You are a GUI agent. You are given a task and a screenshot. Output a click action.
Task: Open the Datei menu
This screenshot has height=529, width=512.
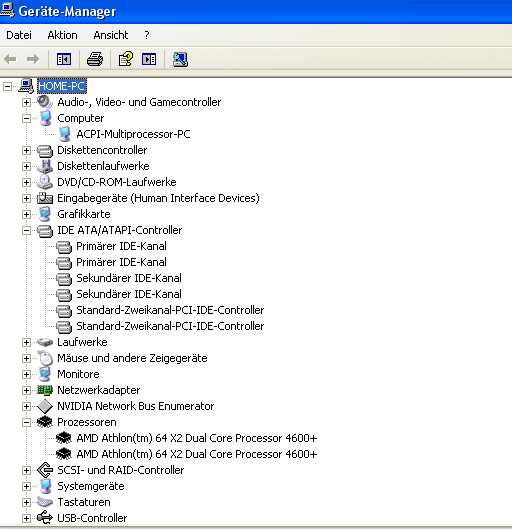[x=19, y=35]
